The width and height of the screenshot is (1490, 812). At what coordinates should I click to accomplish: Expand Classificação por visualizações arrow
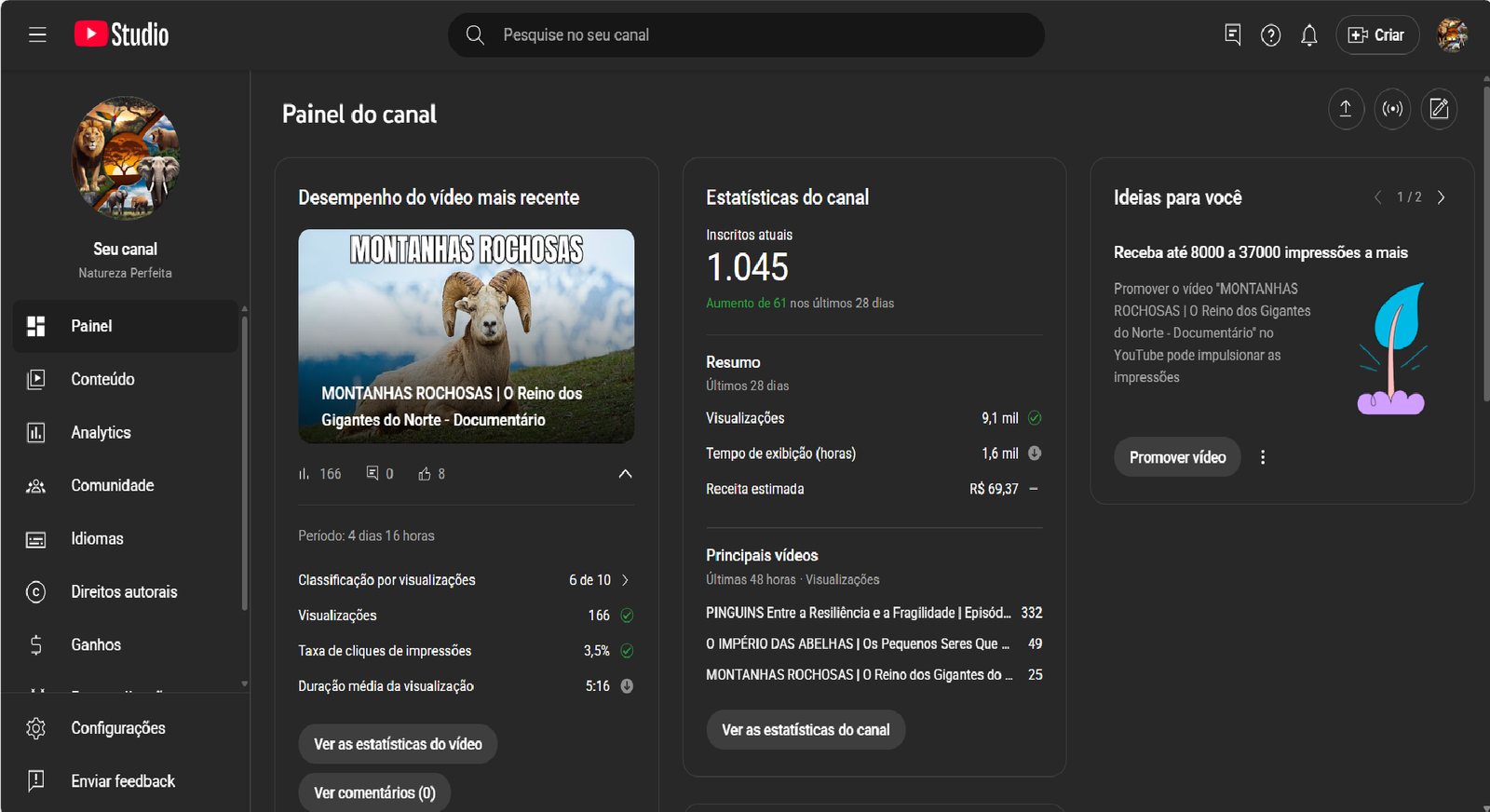tap(625, 580)
